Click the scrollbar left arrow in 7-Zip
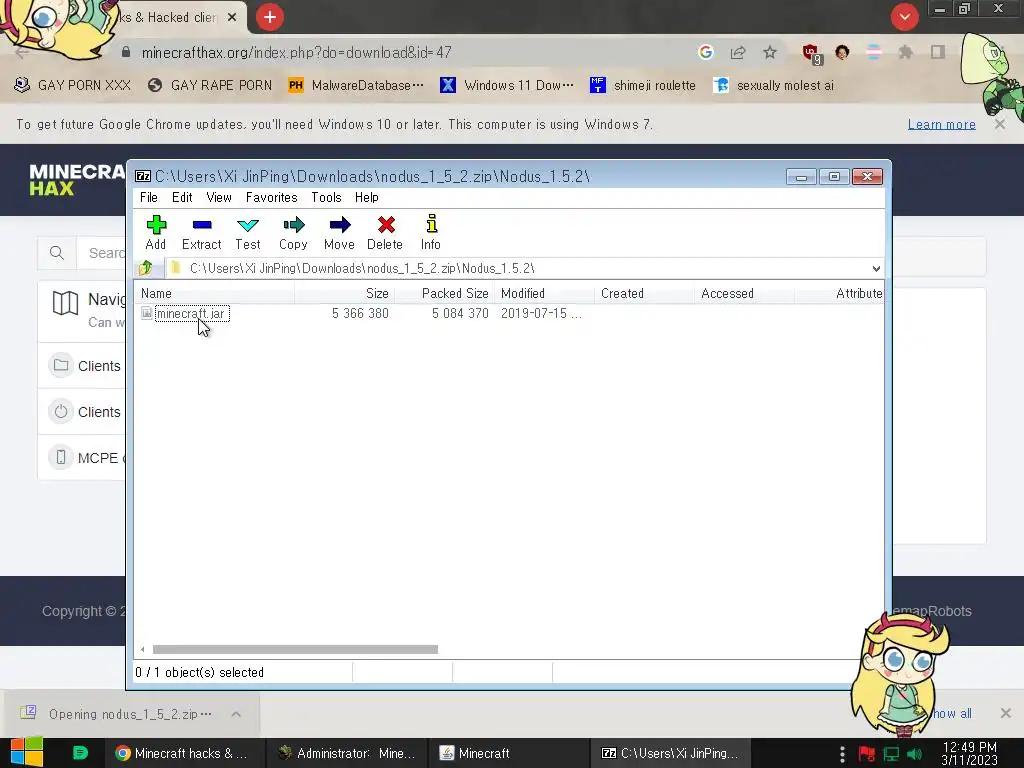The width and height of the screenshot is (1024, 768). point(142,649)
